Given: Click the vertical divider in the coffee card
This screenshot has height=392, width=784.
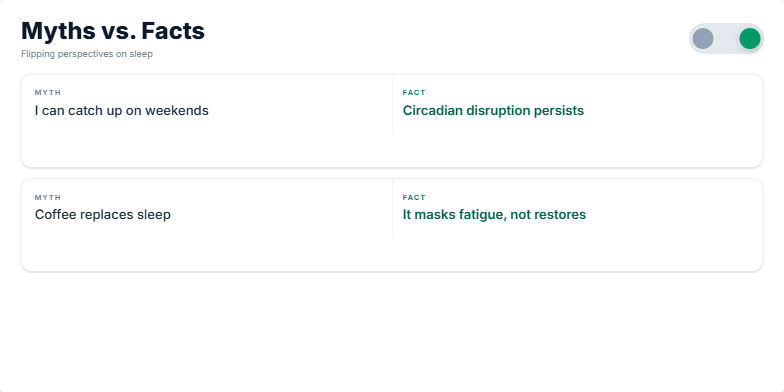Looking at the screenshot, I should [392, 208].
